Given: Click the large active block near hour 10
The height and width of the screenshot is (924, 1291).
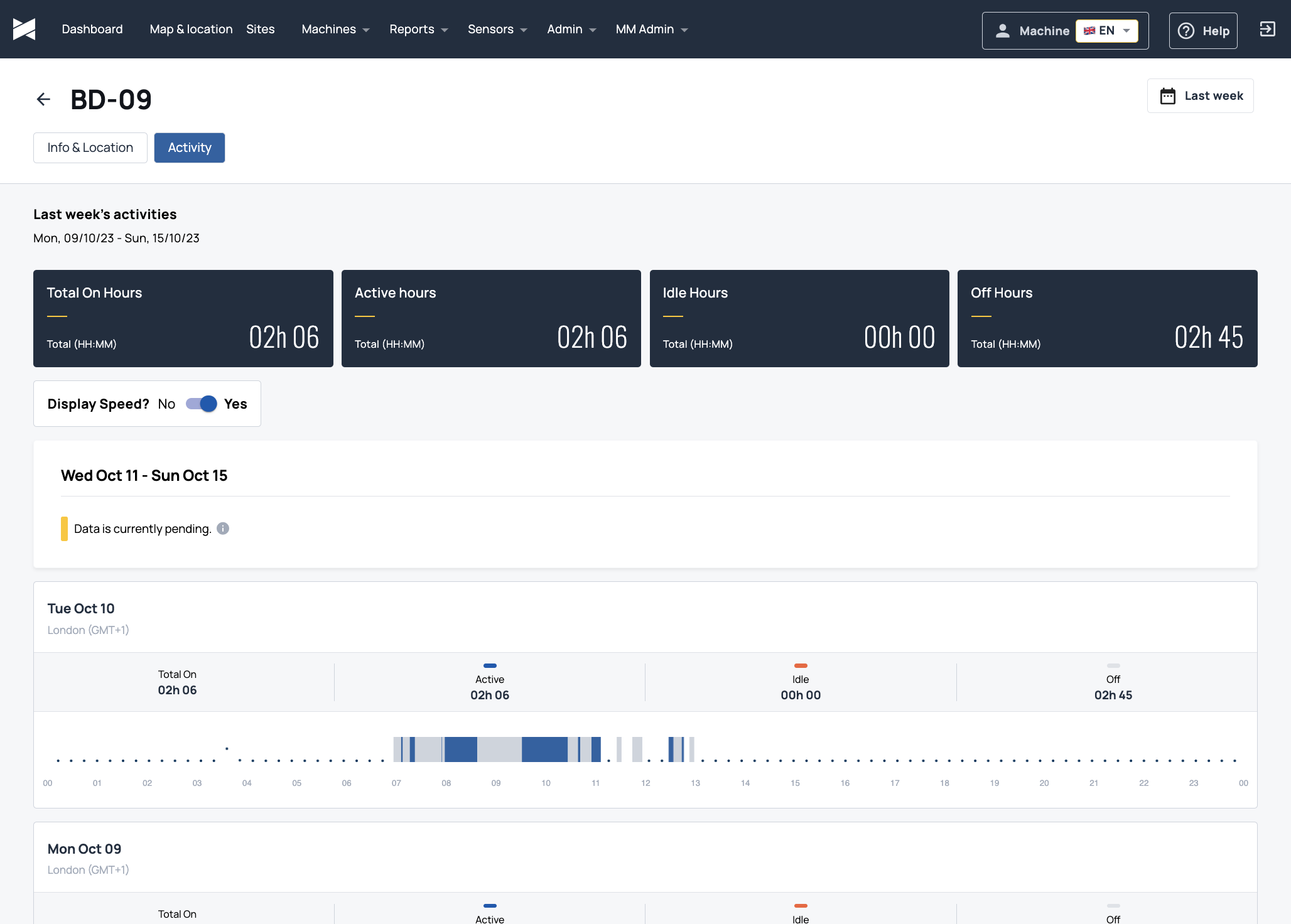Looking at the screenshot, I should [x=544, y=749].
